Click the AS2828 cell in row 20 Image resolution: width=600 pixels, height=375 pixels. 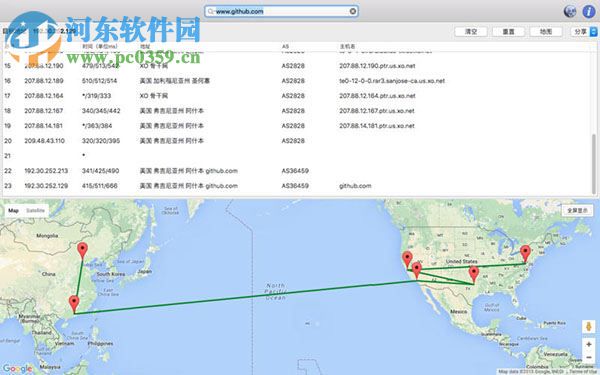tap(293, 141)
